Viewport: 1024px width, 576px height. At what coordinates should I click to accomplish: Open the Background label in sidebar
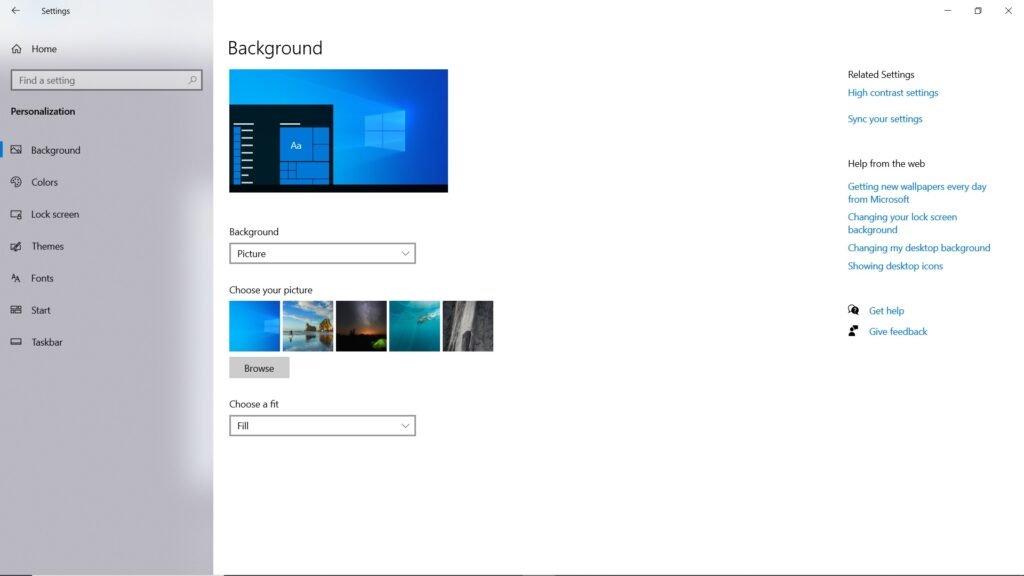pyautogui.click(x=56, y=150)
